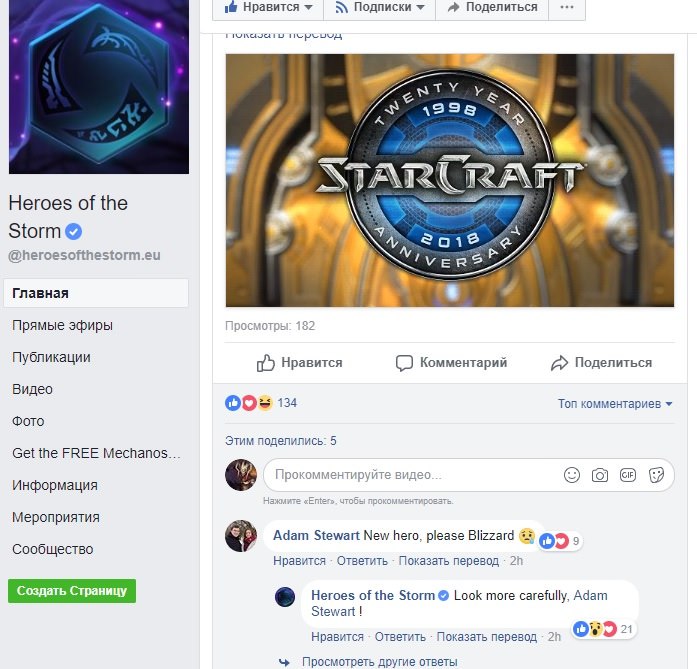The height and width of the screenshot is (669, 697).
Task: Open Adam Stewart's profile link
Action: 316,535
